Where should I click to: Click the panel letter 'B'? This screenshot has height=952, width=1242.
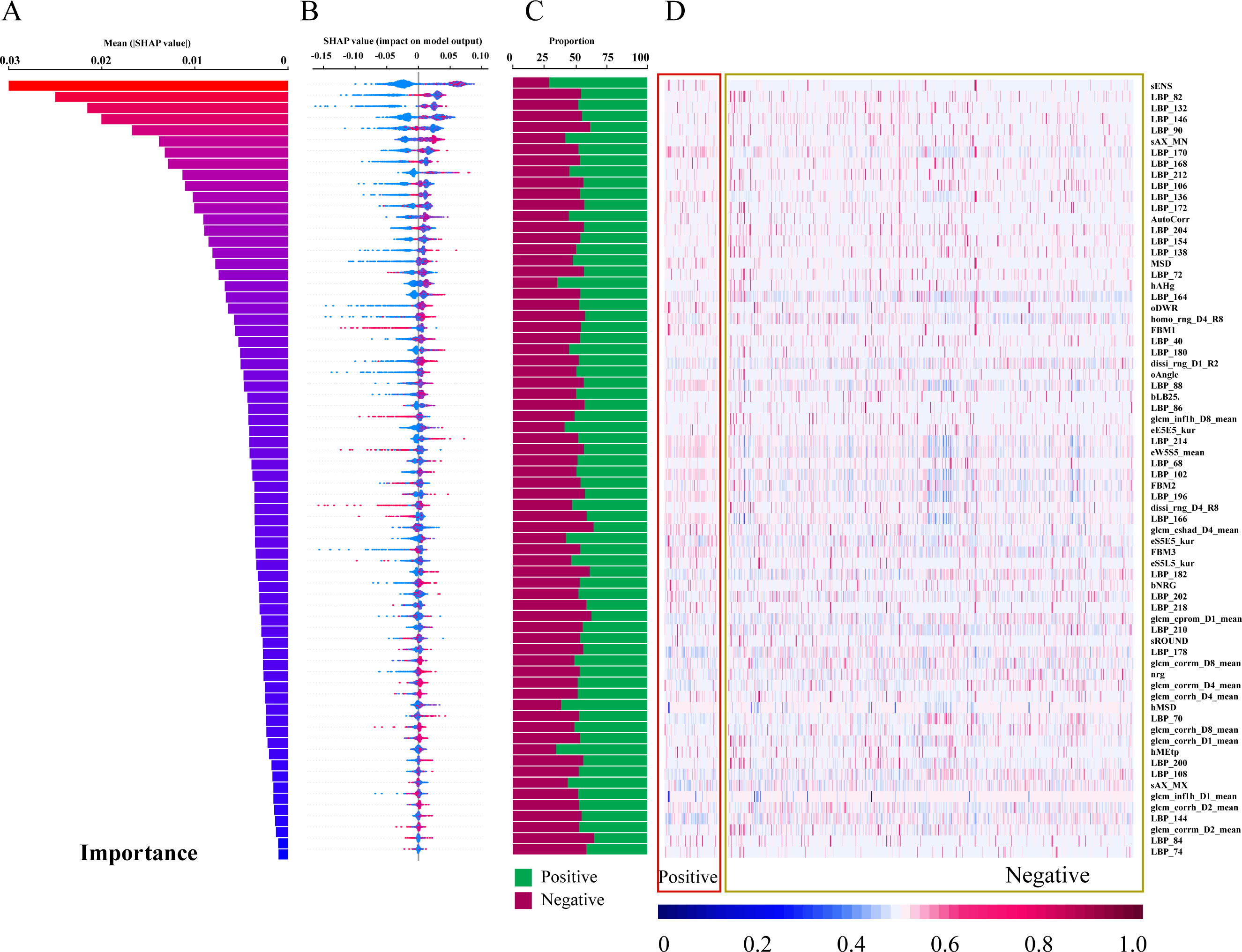click(309, 11)
